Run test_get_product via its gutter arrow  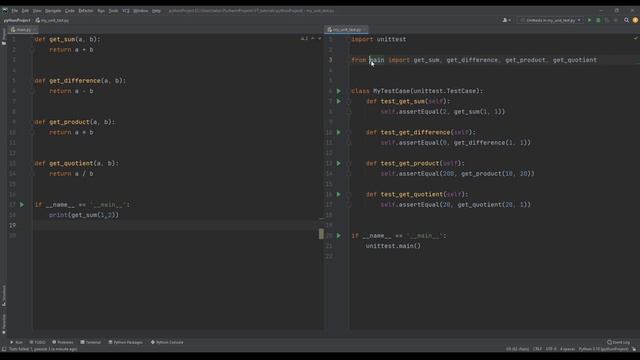click(339, 163)
